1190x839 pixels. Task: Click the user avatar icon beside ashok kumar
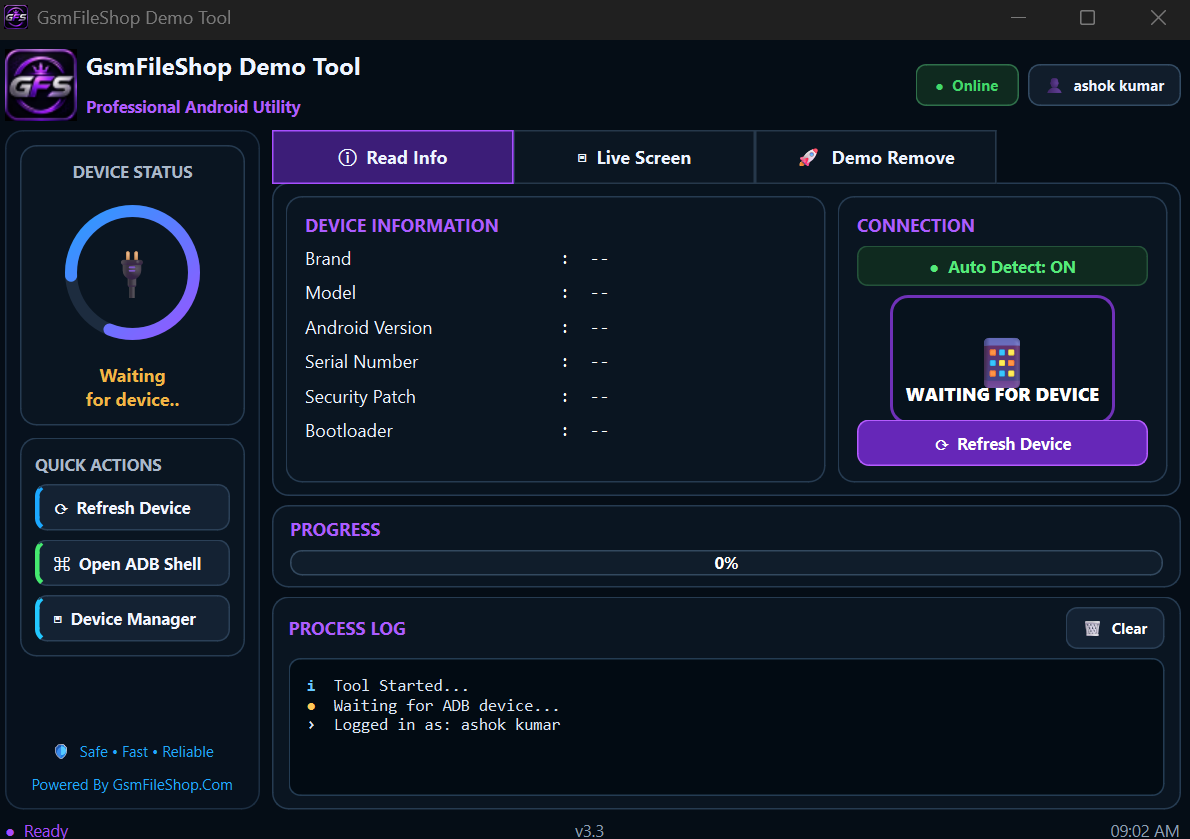pos(1054,86)
